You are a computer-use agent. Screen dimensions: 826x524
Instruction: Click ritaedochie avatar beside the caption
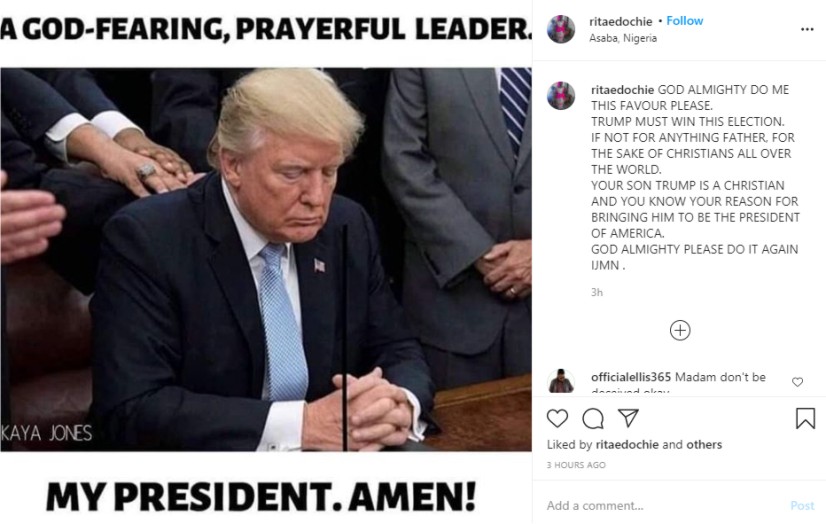tap(561, 96)
